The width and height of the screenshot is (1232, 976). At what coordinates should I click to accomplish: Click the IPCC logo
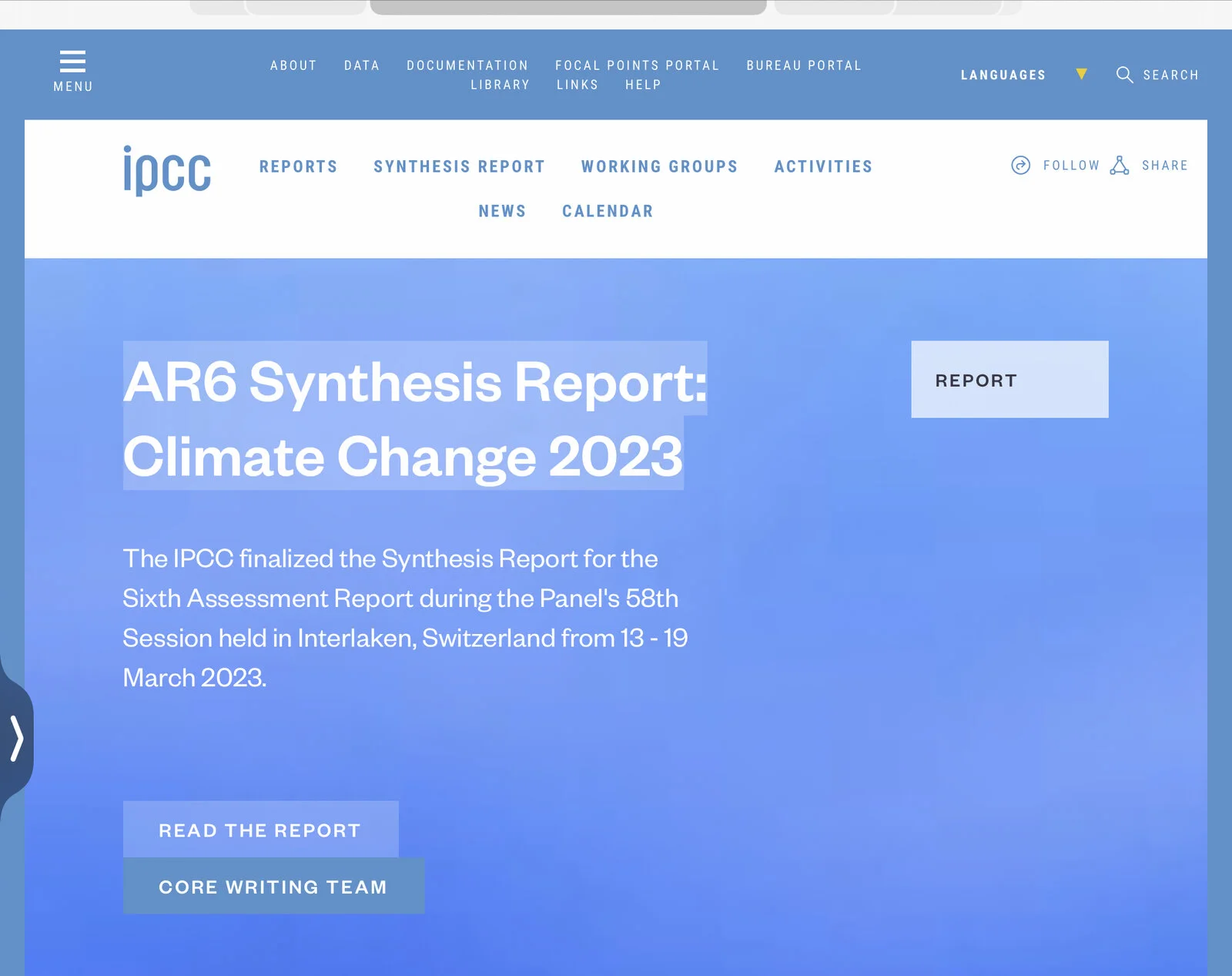tap(167, 170)
